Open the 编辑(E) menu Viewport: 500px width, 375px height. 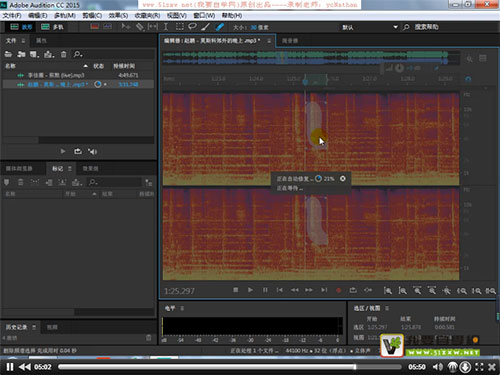(x=38, y=16)
